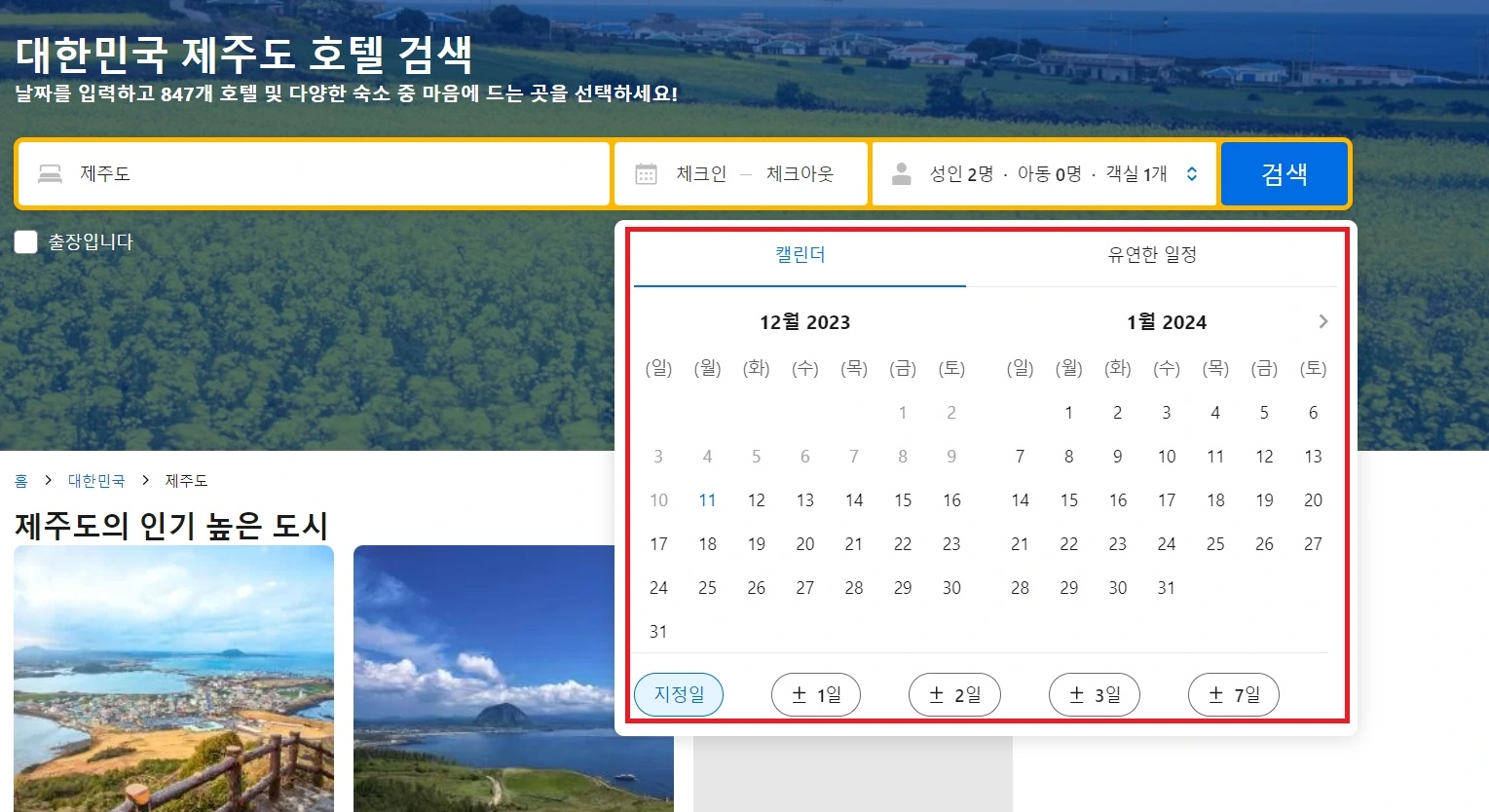Select the ± 7일 flexible date option
The image size is (1489, 812).
[x=1233, y=694]
